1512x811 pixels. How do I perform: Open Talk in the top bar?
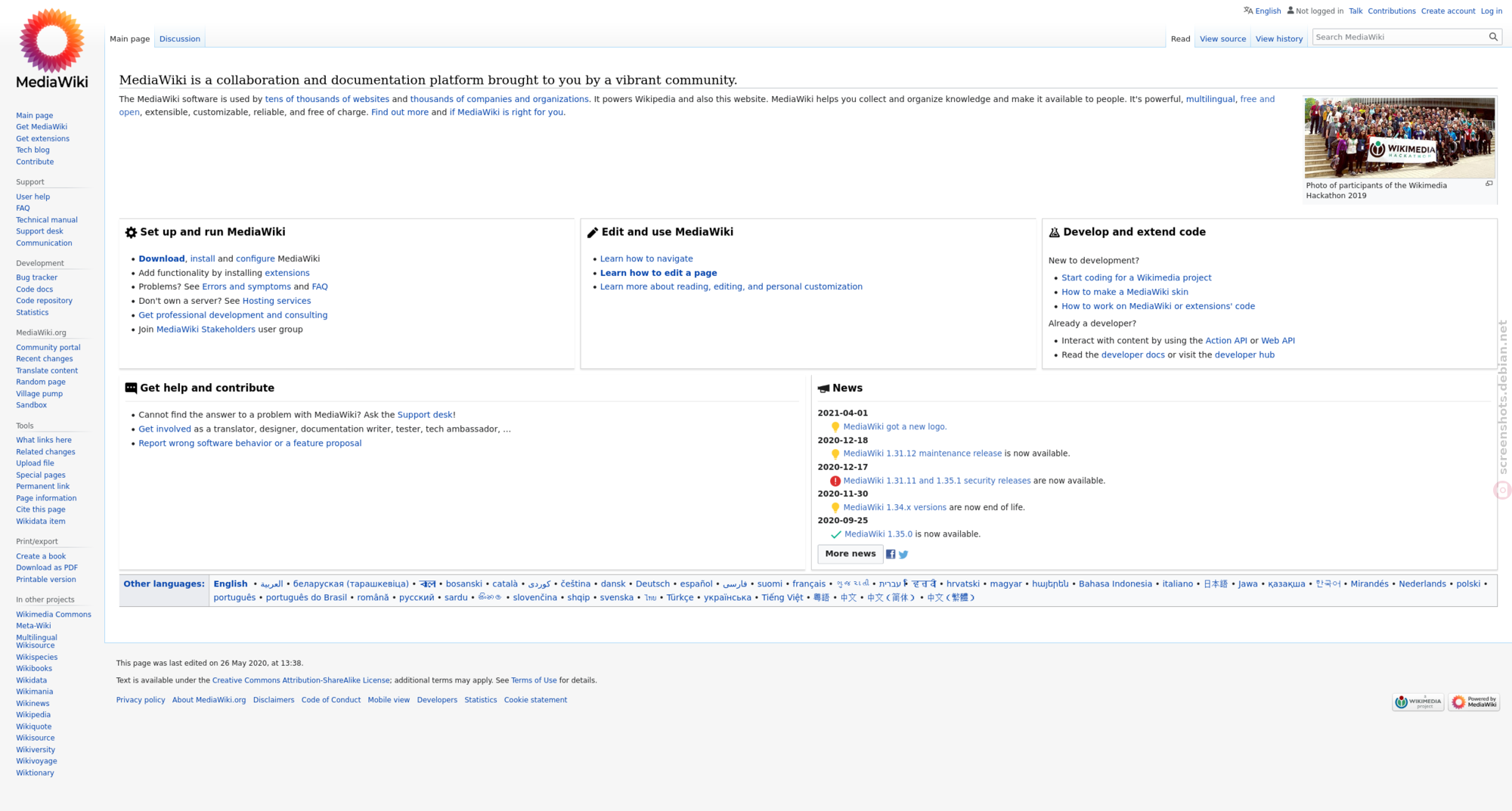[x=1356, y=11]
